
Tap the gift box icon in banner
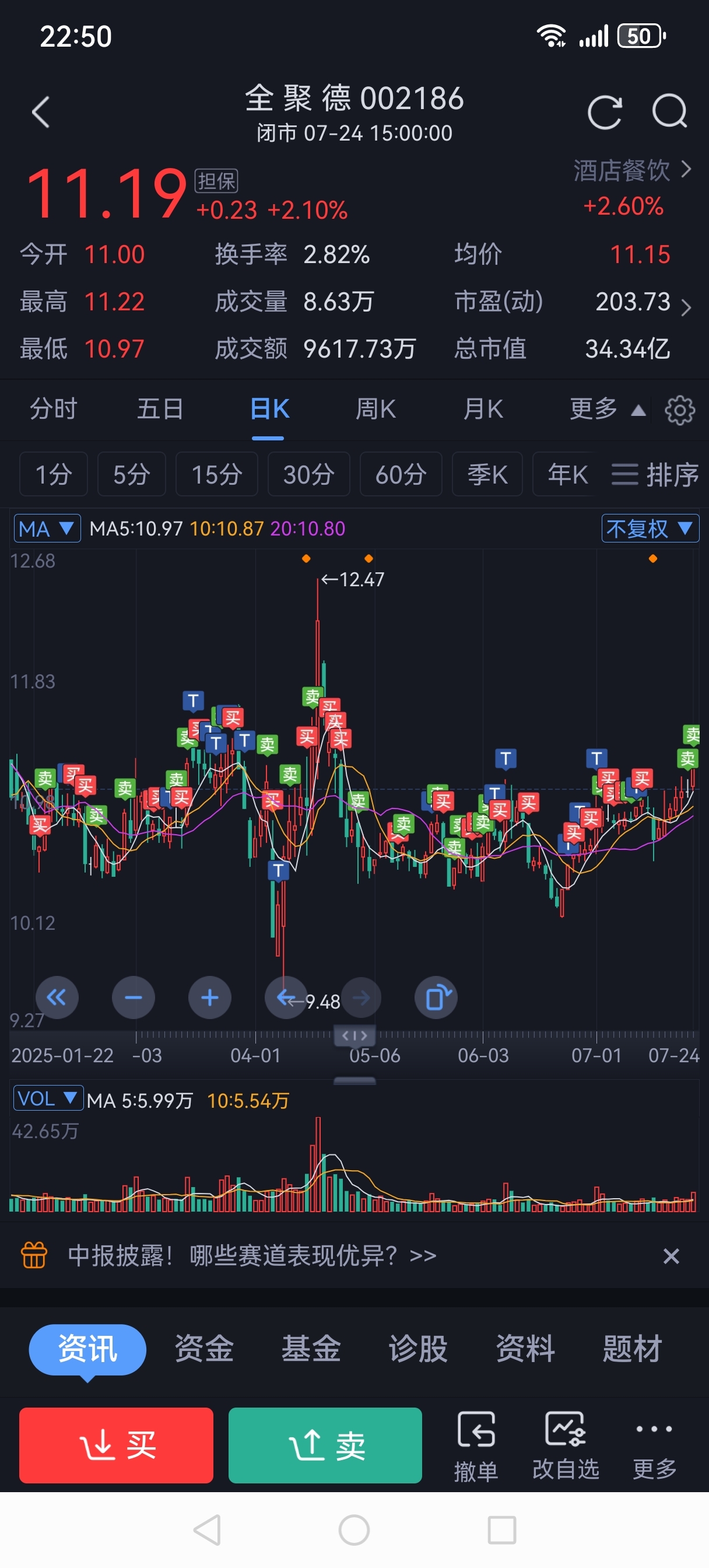[x=34, y=1255]
